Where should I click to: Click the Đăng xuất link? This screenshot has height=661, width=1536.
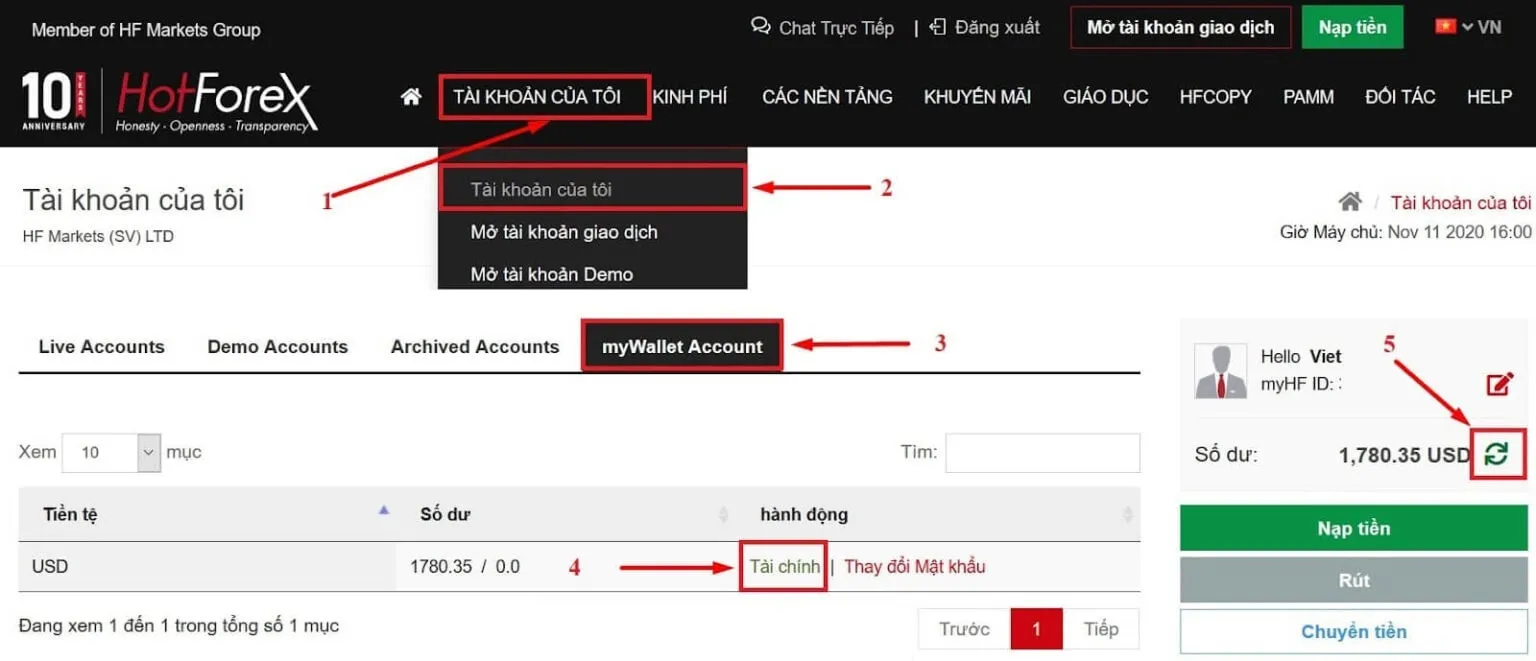[x=997, y=27]
